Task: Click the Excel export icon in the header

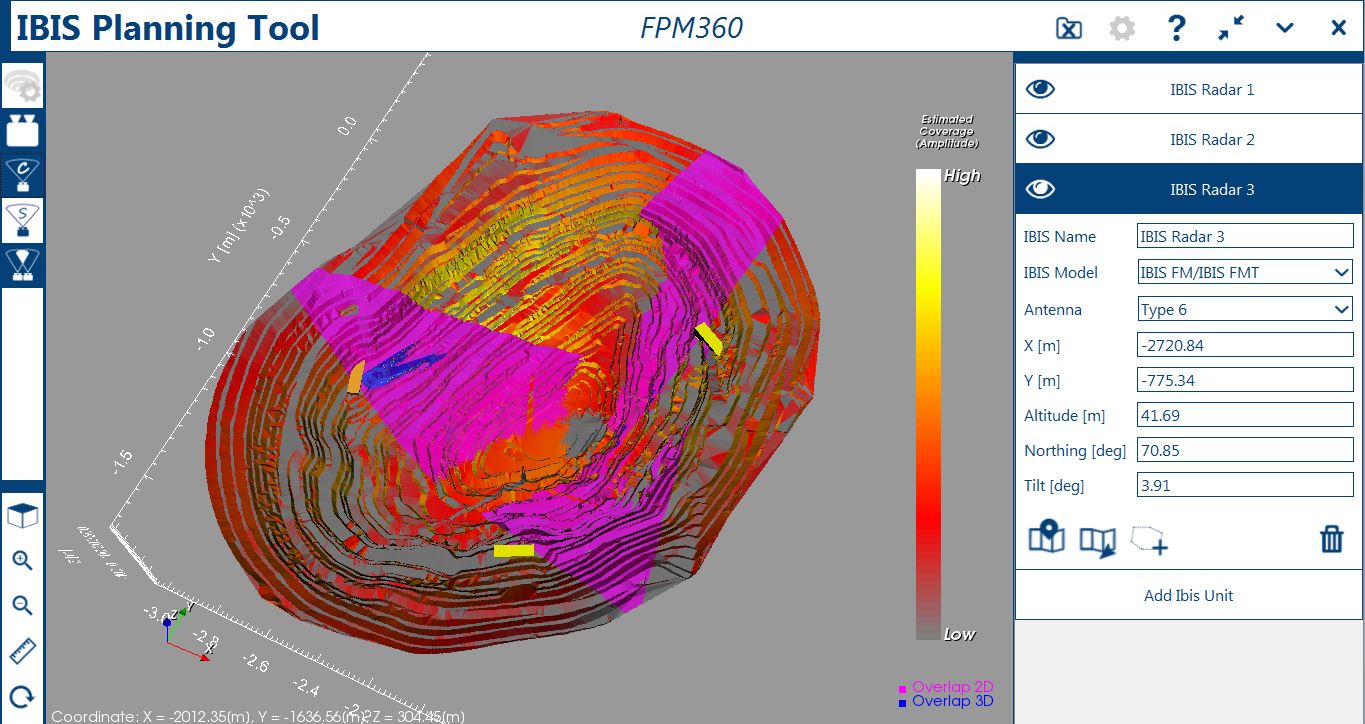Action: pos(1069,28)
